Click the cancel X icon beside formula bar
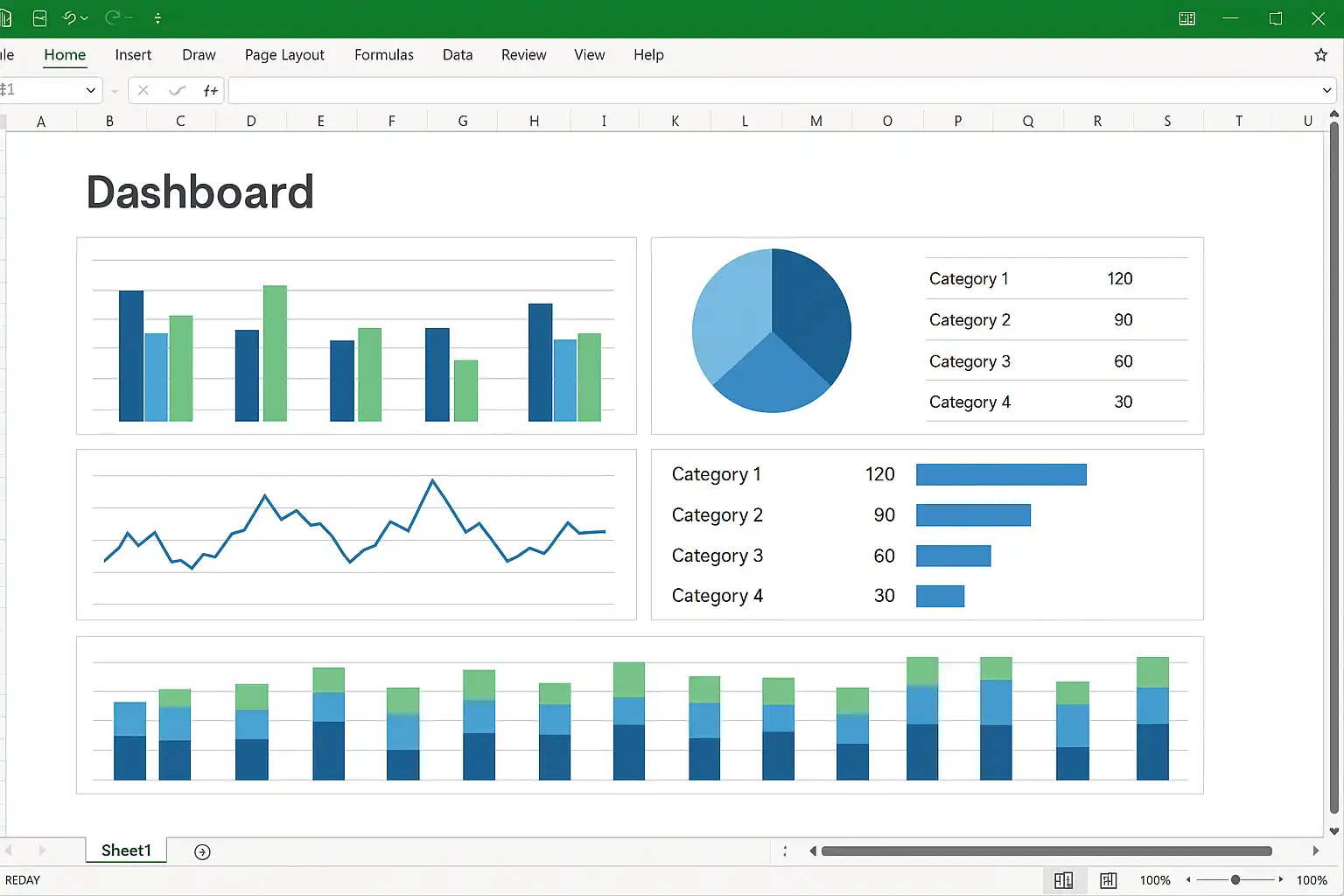The image size is (1344, 896). (143, 90)
